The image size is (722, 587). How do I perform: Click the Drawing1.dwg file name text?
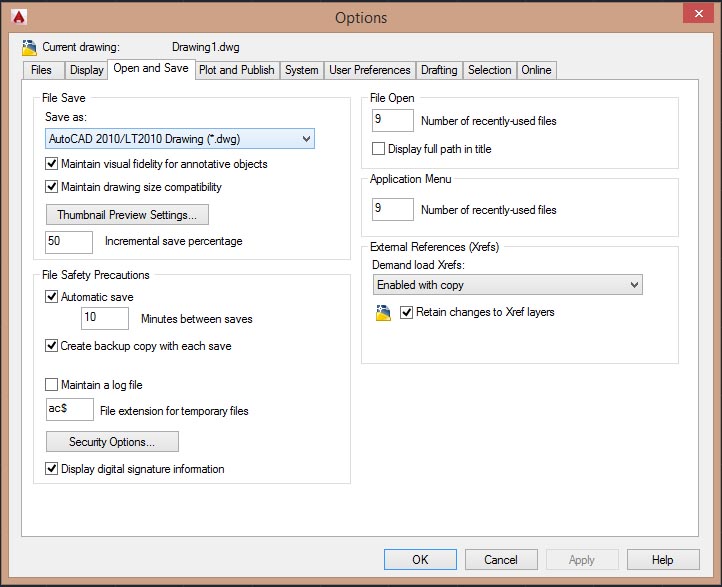(205, 47)
